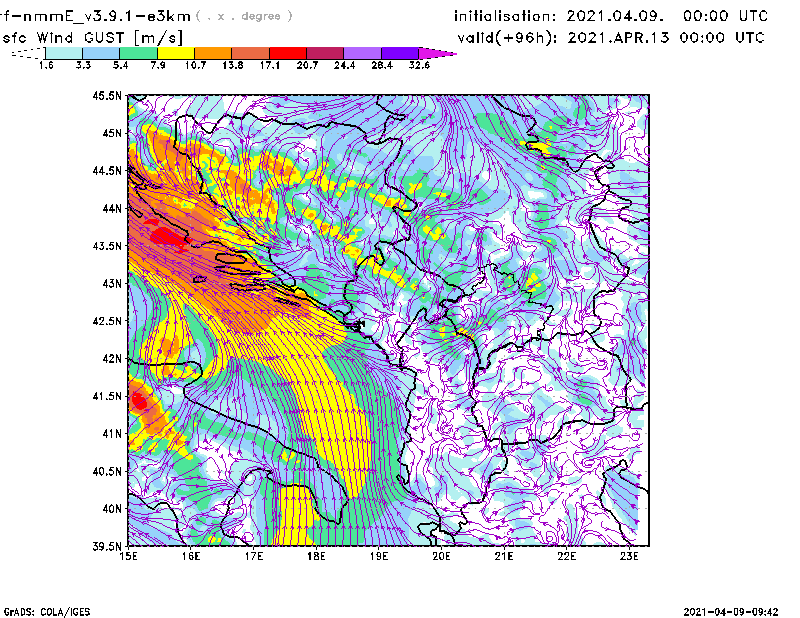Click the 'sfc Wind GUST [m/s]' title

coord(92,38)
